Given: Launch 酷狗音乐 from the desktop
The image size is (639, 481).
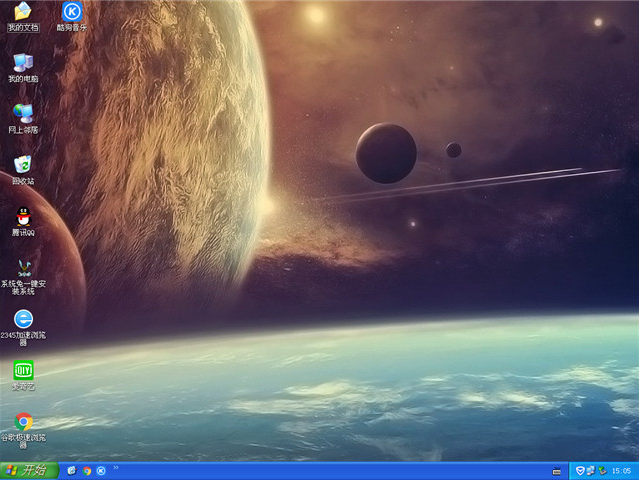Looking at the screenshot, I should pyautogui.click(x=71, y=13).
